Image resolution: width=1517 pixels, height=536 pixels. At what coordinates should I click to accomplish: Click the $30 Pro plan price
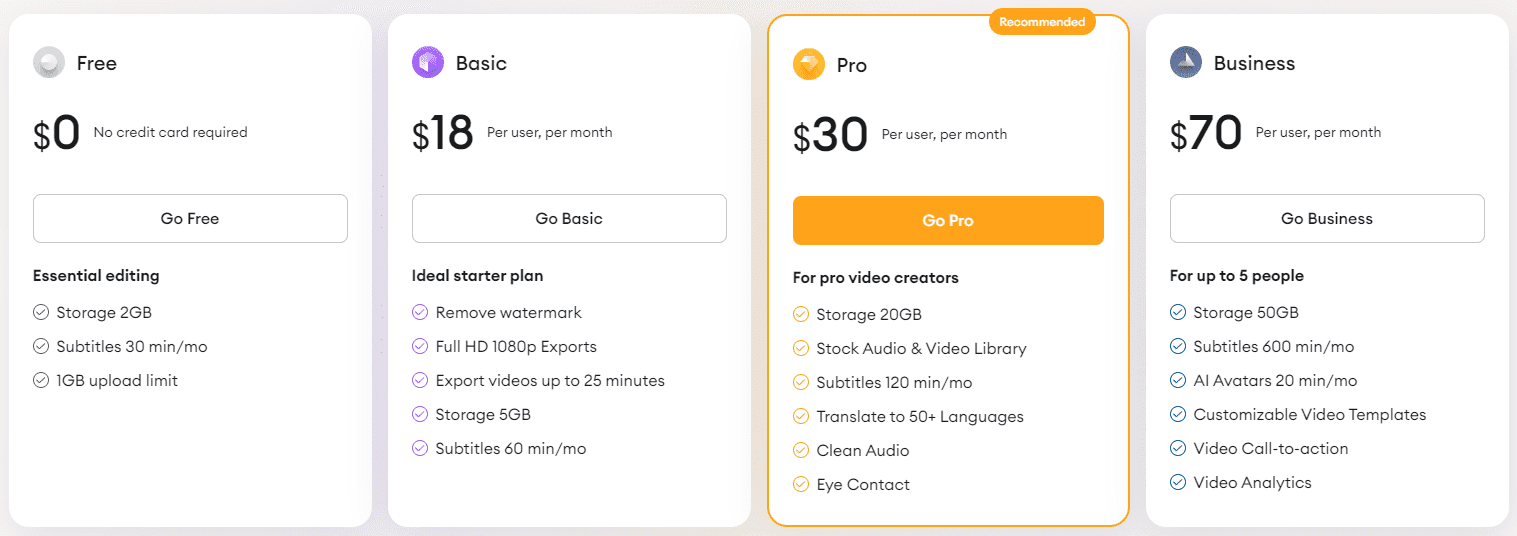pyautogui.click(x=831, y=136)
